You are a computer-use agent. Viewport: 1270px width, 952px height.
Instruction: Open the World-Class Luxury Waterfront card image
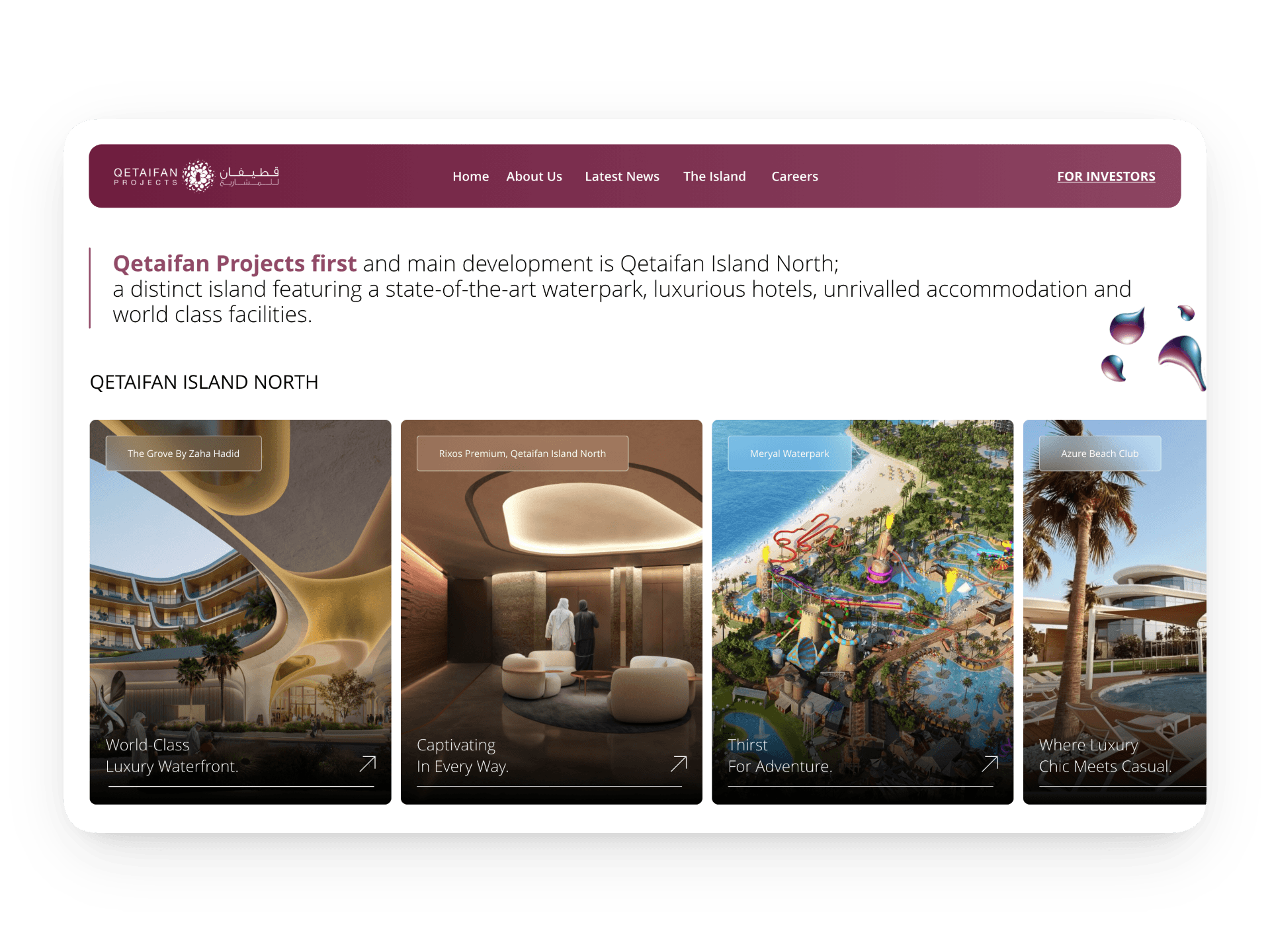click(240, 612)
